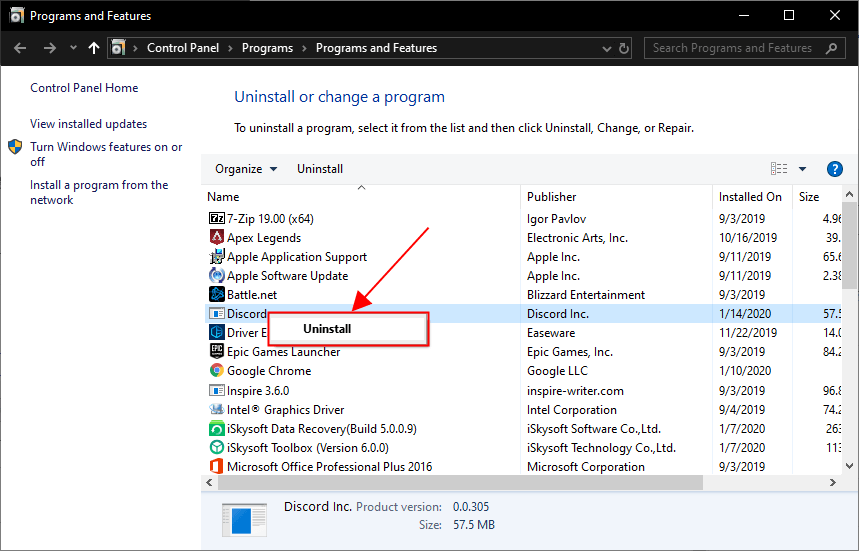Open View installed updates
Image resolution: width=859 pixels, height=551 pixels.
(x=88, y=124)
